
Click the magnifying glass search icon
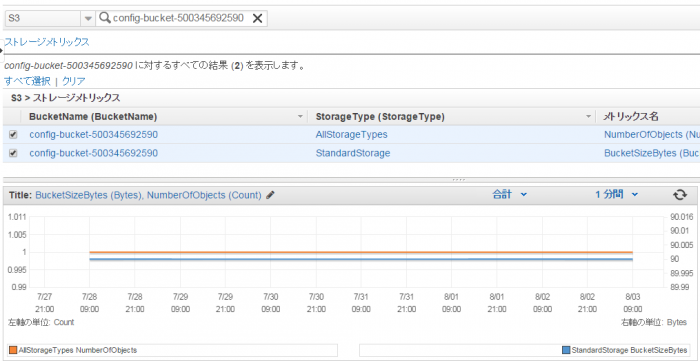tap(104, 18)
